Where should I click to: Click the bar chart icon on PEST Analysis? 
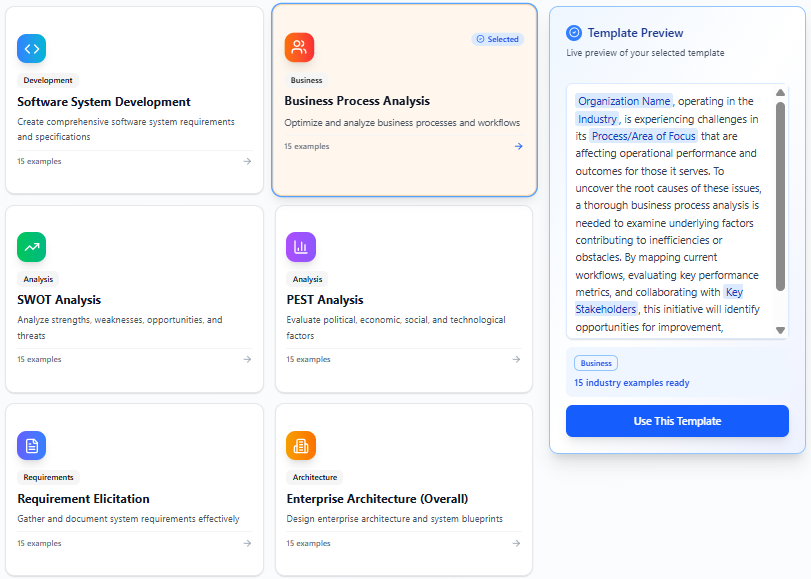pyautogui.click(x=300, y=246)
